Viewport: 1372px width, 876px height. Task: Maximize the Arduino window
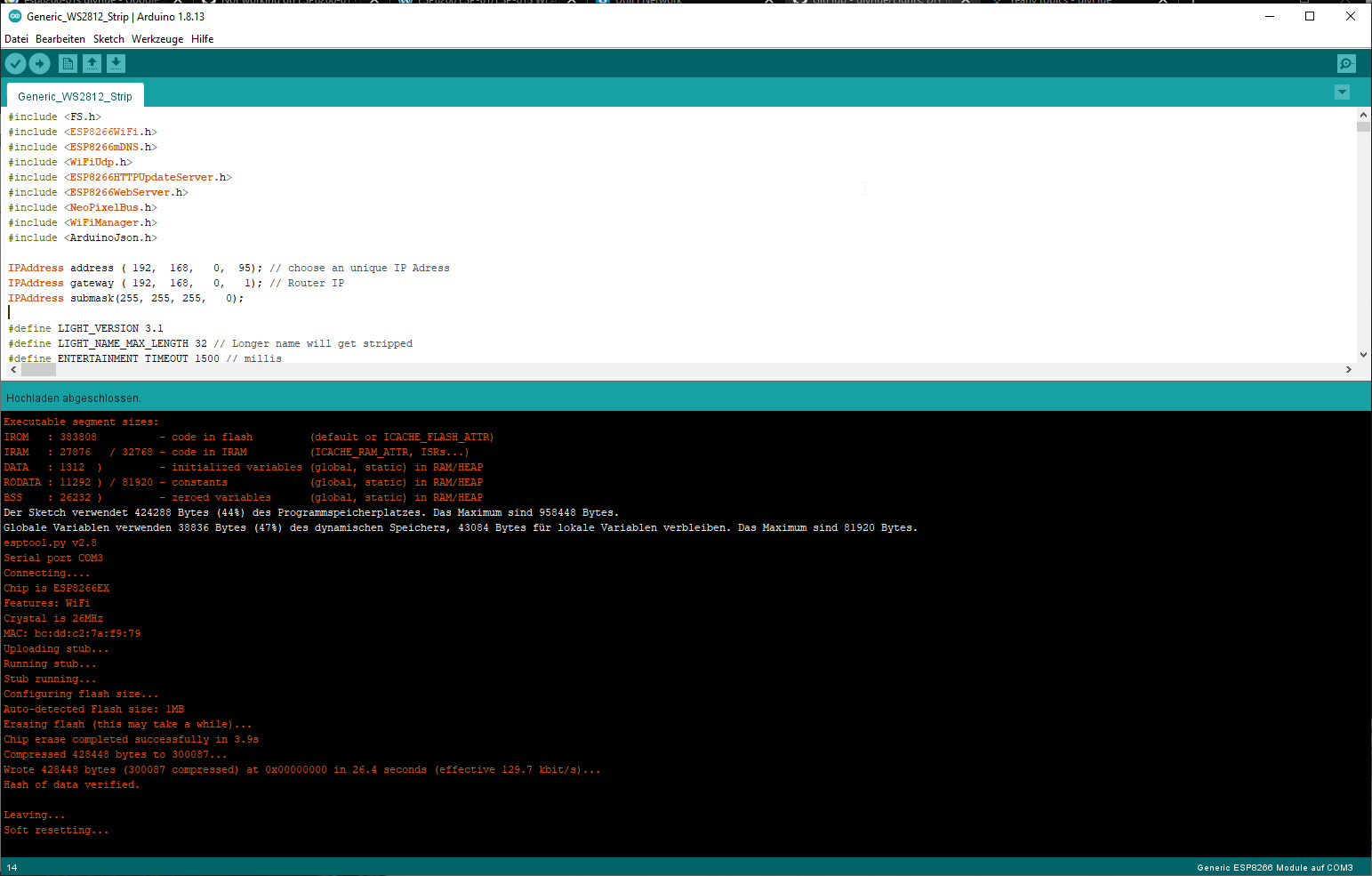point(1310,16)
